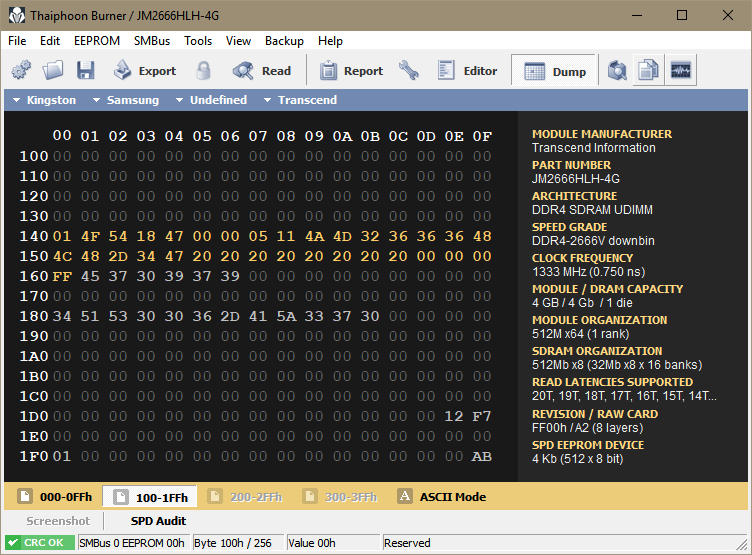Click the Byte 100h / 256 status field
The height and width of the screenshot is (555, 752).
[237, 543]
